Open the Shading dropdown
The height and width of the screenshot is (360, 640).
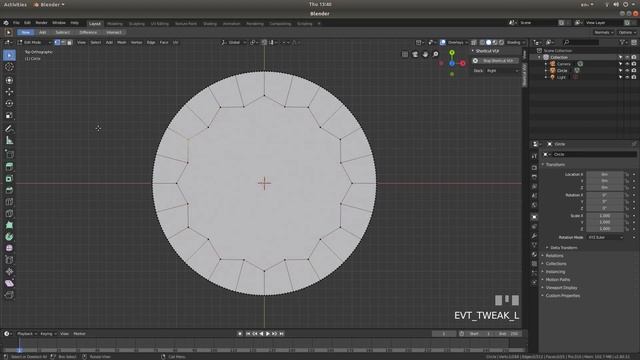click(x=516, y=42)
